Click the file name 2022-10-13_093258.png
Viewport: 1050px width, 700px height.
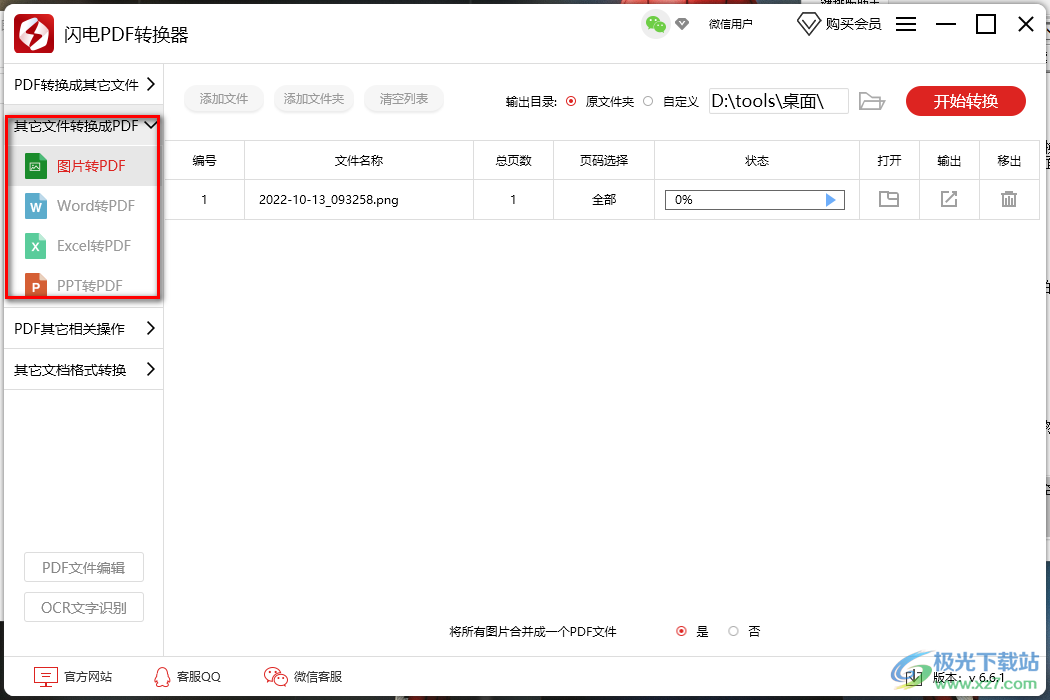pos(329,200)
